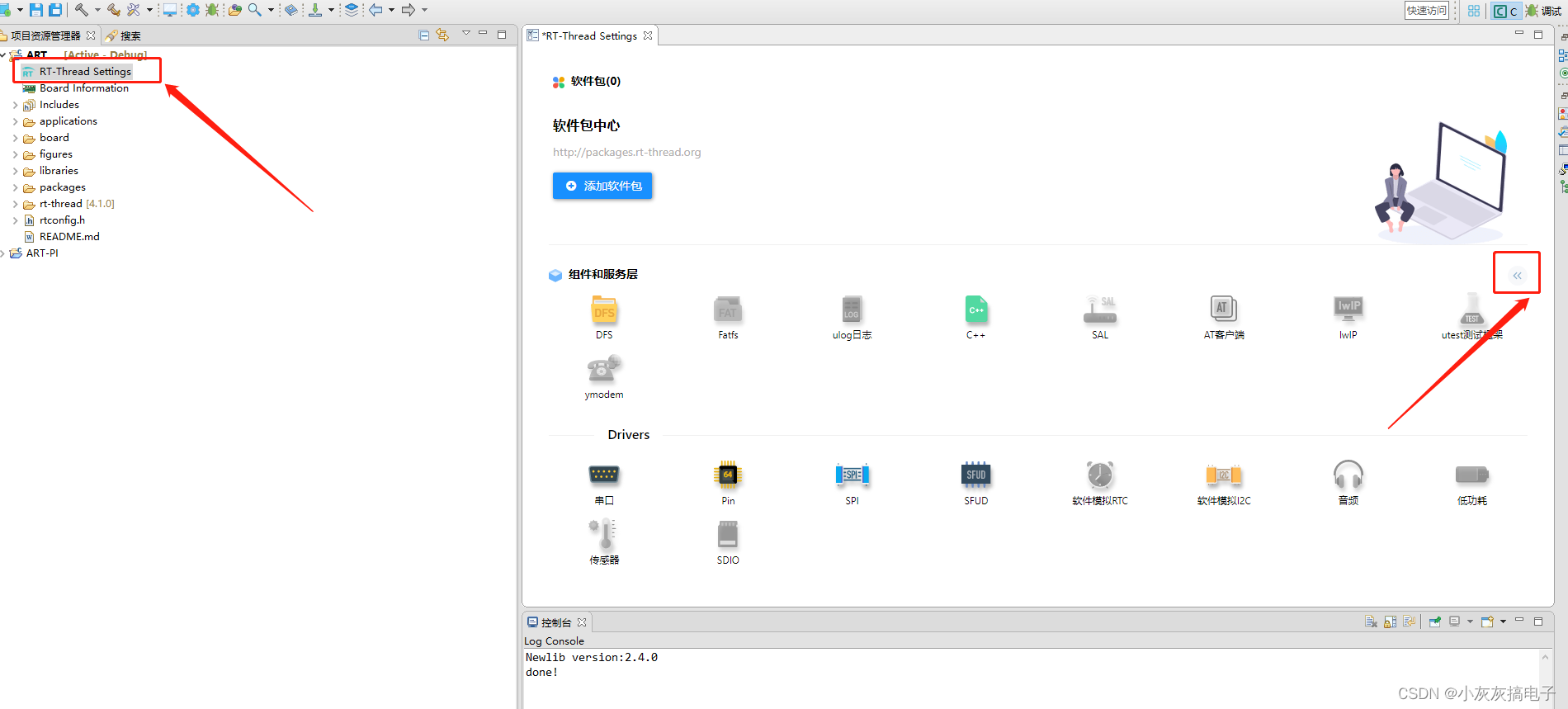The width and height of the screenshot is (1568, 709).
Task: Switch to the 搜索 tab
Action: tap(123, 35)
